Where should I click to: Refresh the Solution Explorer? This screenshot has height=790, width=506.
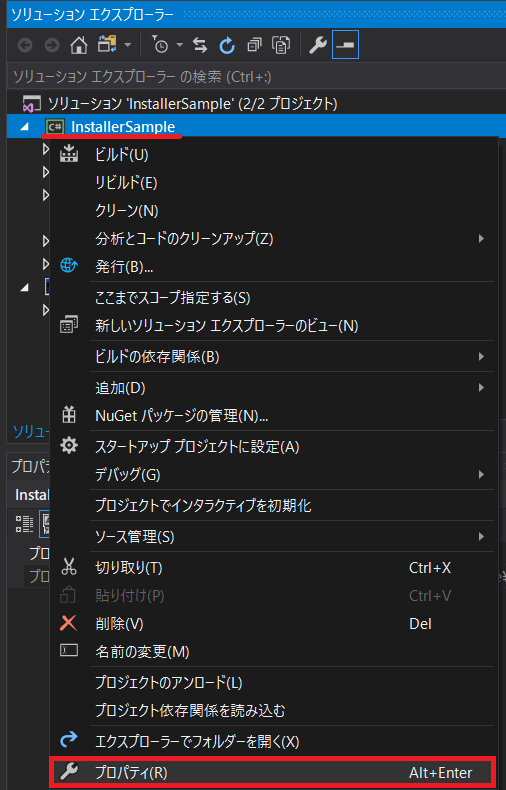[227, 45]
